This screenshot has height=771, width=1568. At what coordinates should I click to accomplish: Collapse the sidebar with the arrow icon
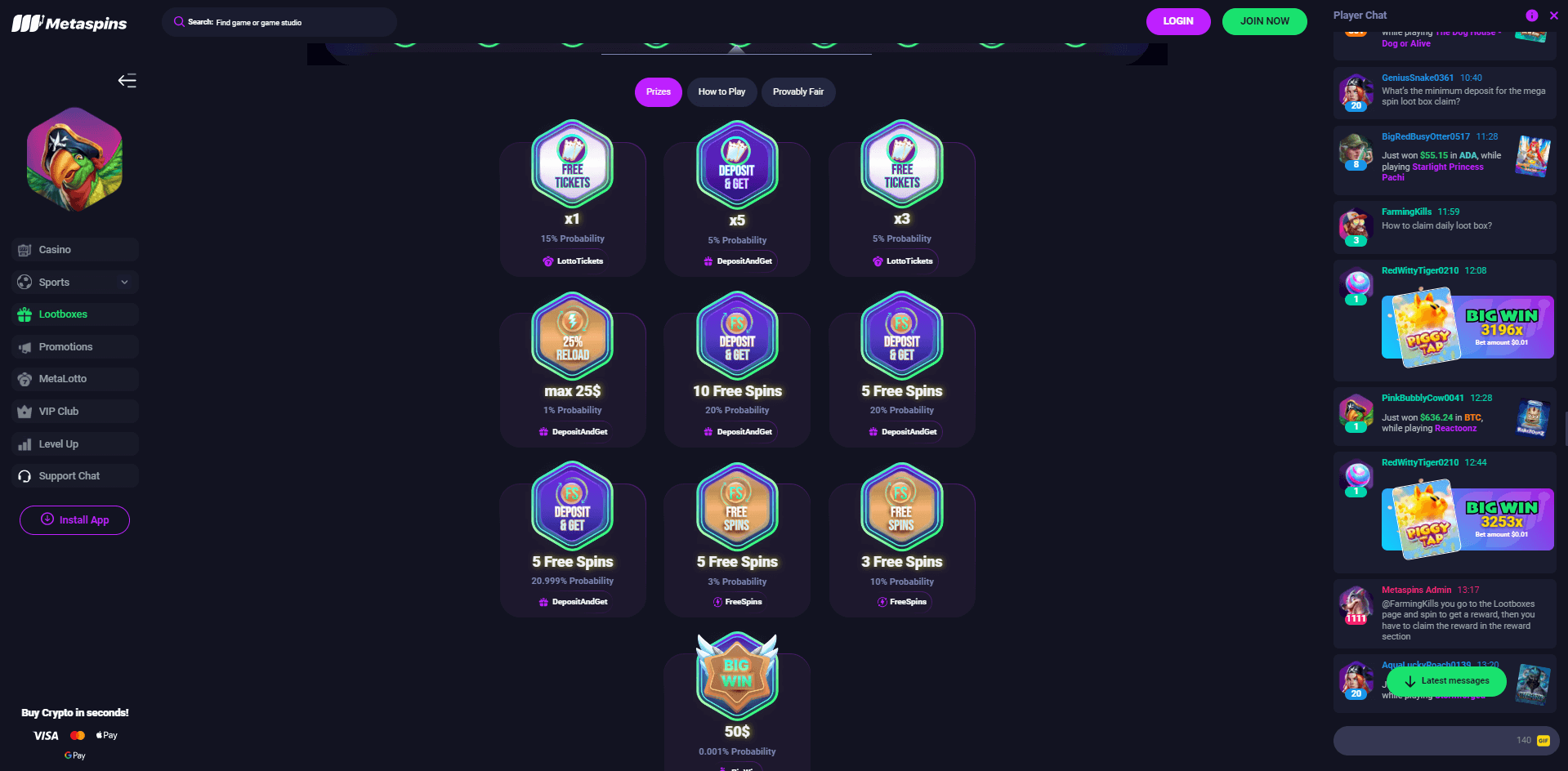[x=127, y=80]
